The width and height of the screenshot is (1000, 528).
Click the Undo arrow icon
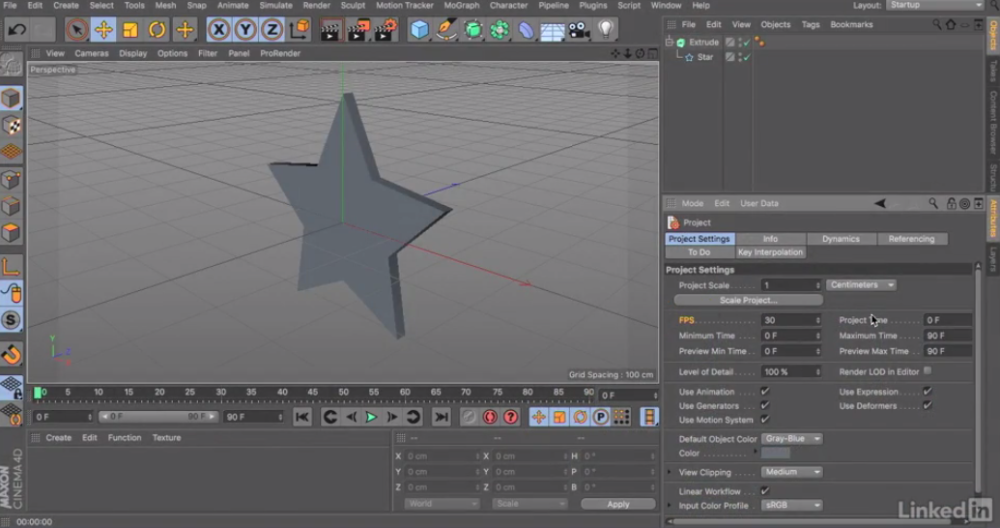click(17, 29)
